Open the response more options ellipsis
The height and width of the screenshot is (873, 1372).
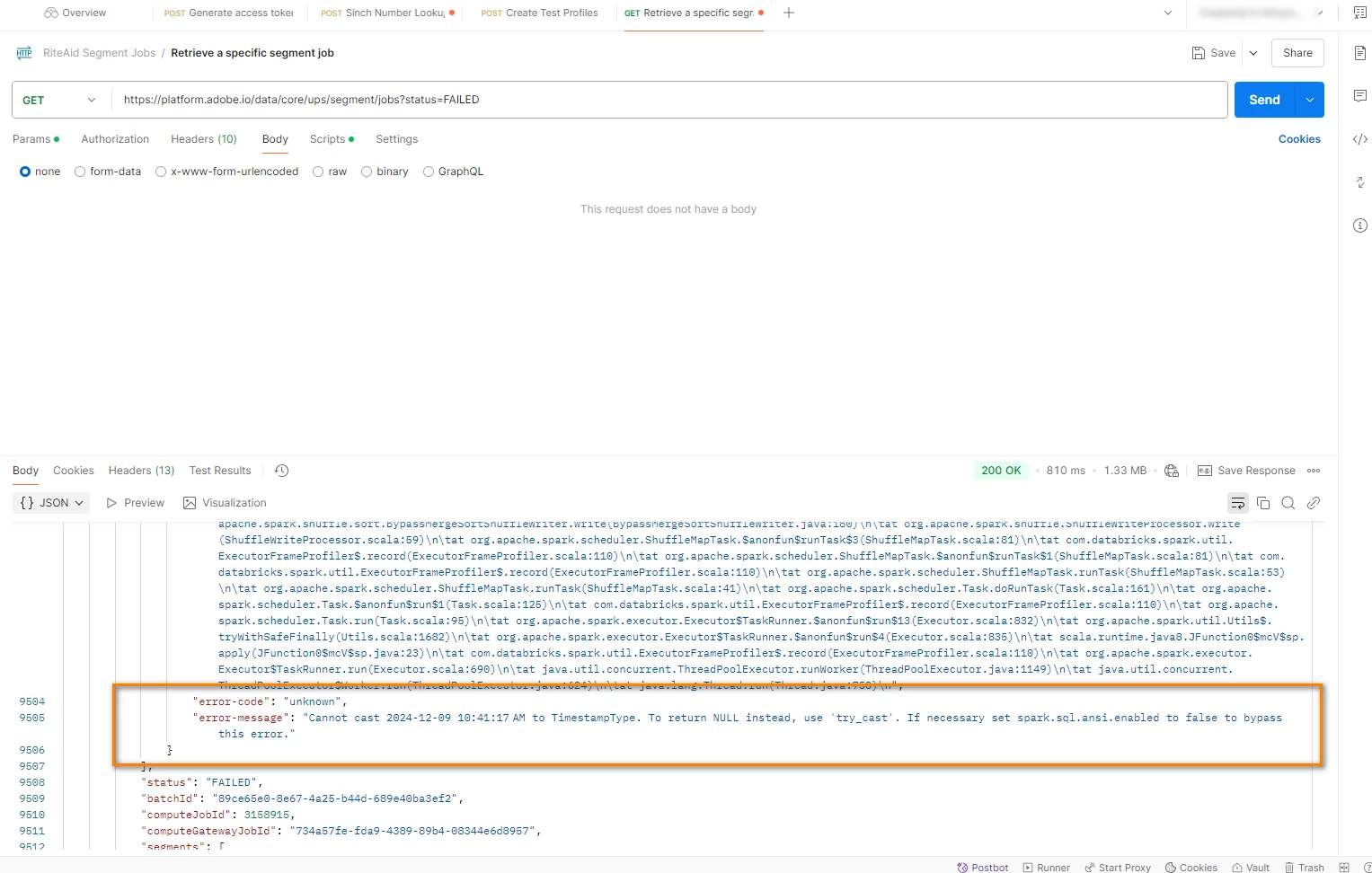pyautogui.click(x=1314, y=471)
